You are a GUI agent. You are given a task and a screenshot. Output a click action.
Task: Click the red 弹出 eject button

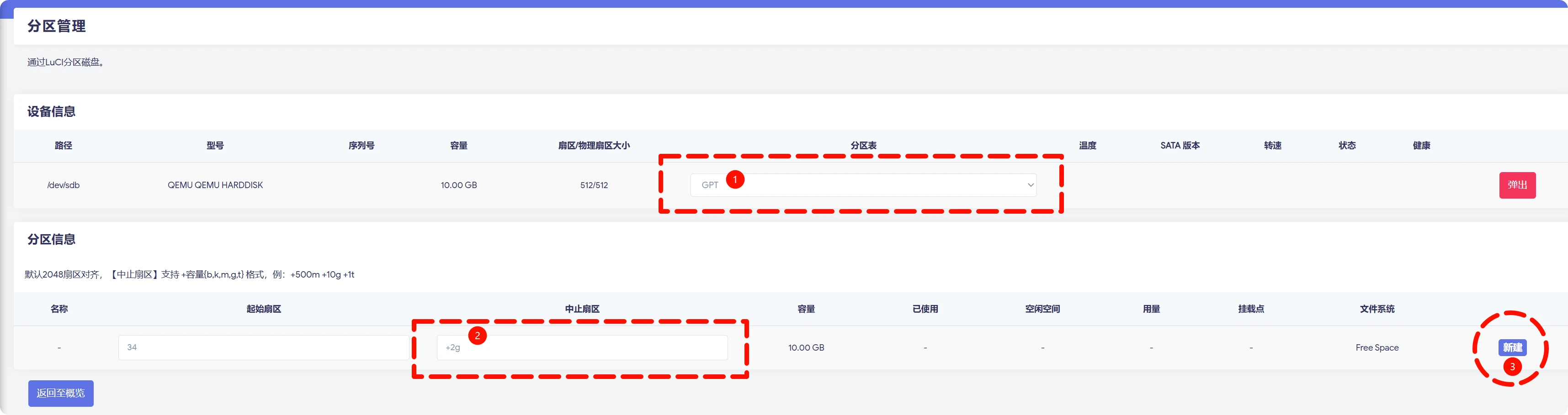pyautogui.click(x=1517, y=185)
